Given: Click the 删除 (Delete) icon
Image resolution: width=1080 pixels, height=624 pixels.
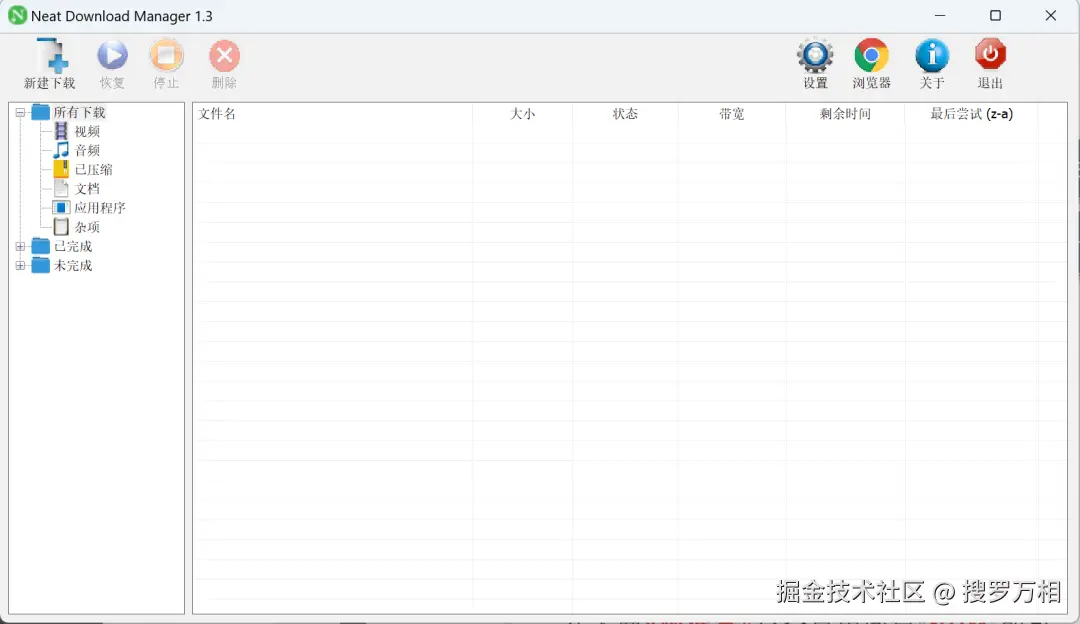Looking at the screenshot, I should click(x=223, y=60).
